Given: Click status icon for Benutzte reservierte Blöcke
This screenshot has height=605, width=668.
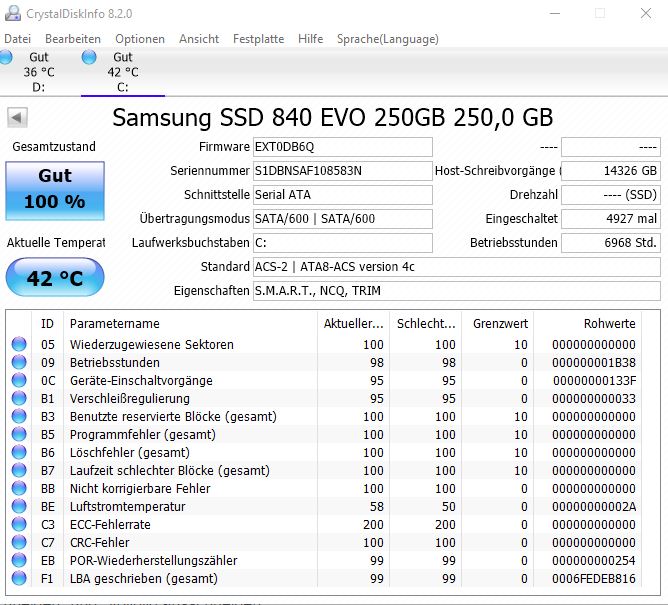Looking at the screenshot, I should pos(19,416).
